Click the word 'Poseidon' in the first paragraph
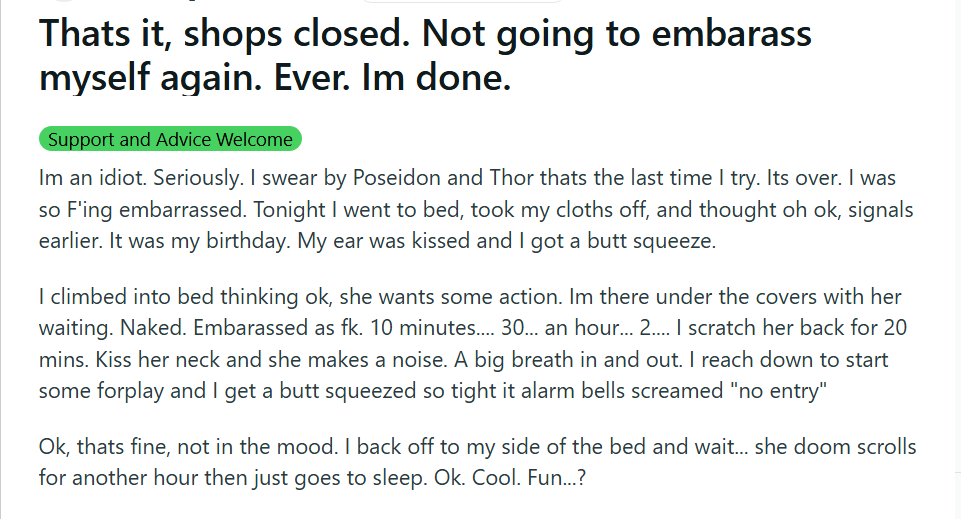This screenshot has width=961, height=519. pos(397,178)
